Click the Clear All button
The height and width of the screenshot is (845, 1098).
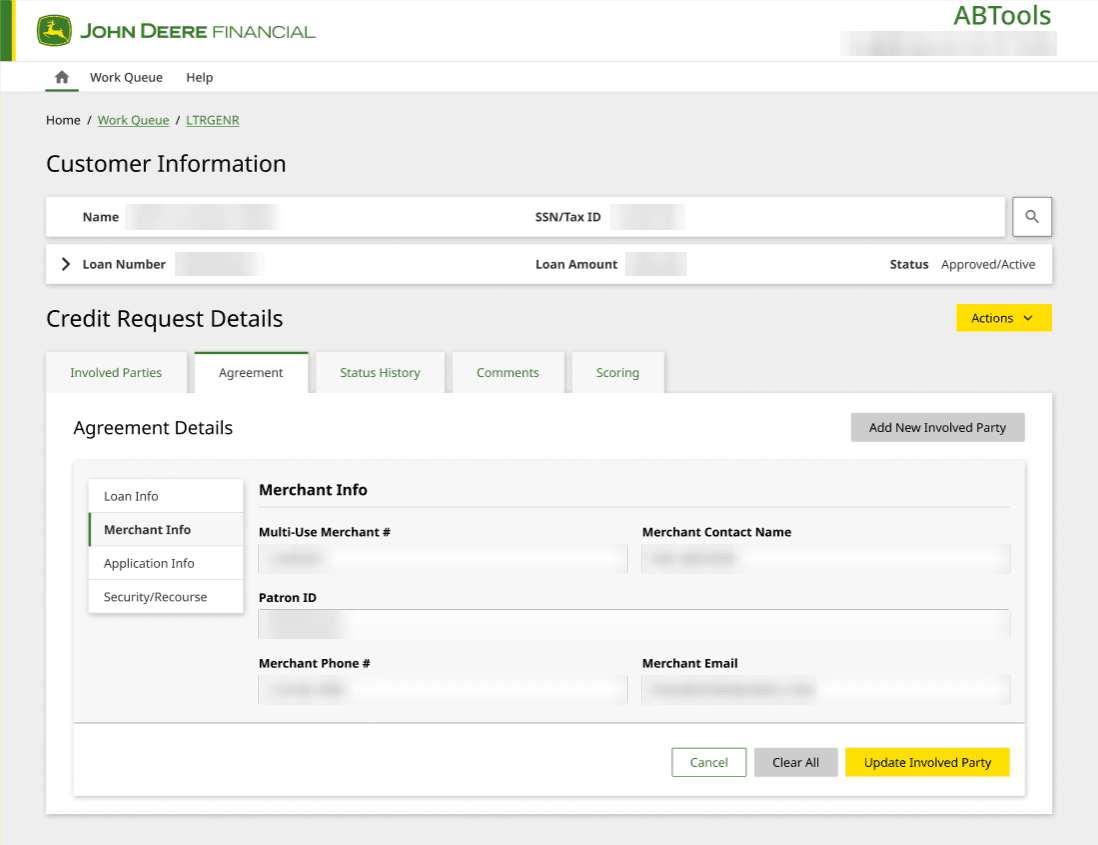coord(795,762)
